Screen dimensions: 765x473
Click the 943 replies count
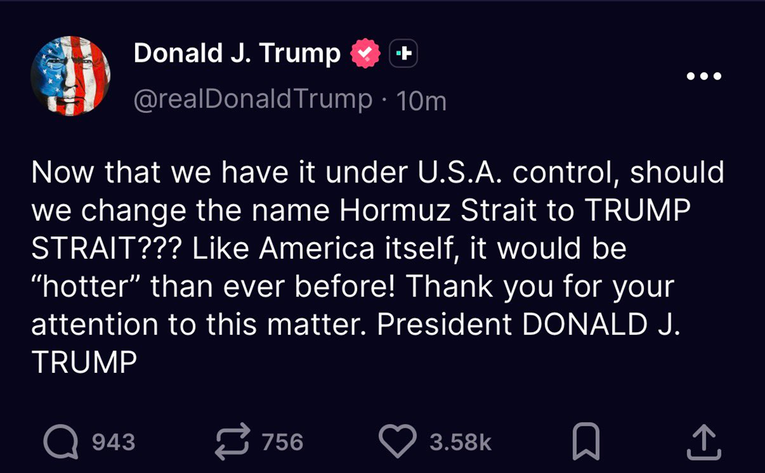[114, 442]
